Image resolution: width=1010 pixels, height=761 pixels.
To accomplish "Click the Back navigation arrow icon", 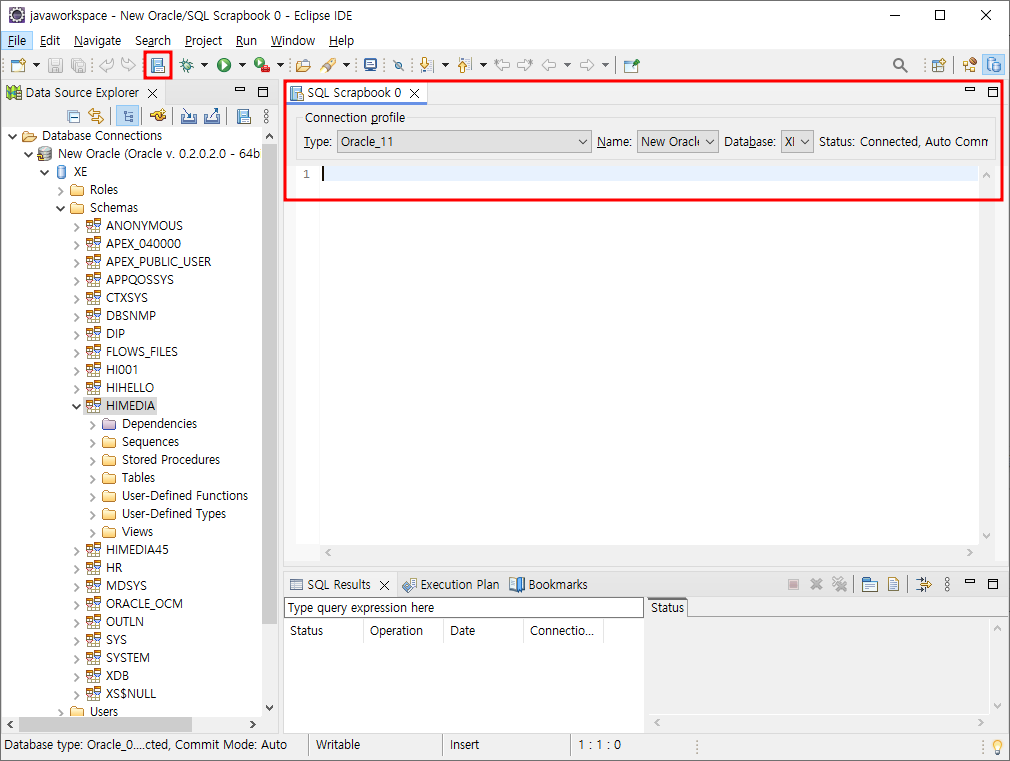I will pyautogui.click(x=549, y=65).
